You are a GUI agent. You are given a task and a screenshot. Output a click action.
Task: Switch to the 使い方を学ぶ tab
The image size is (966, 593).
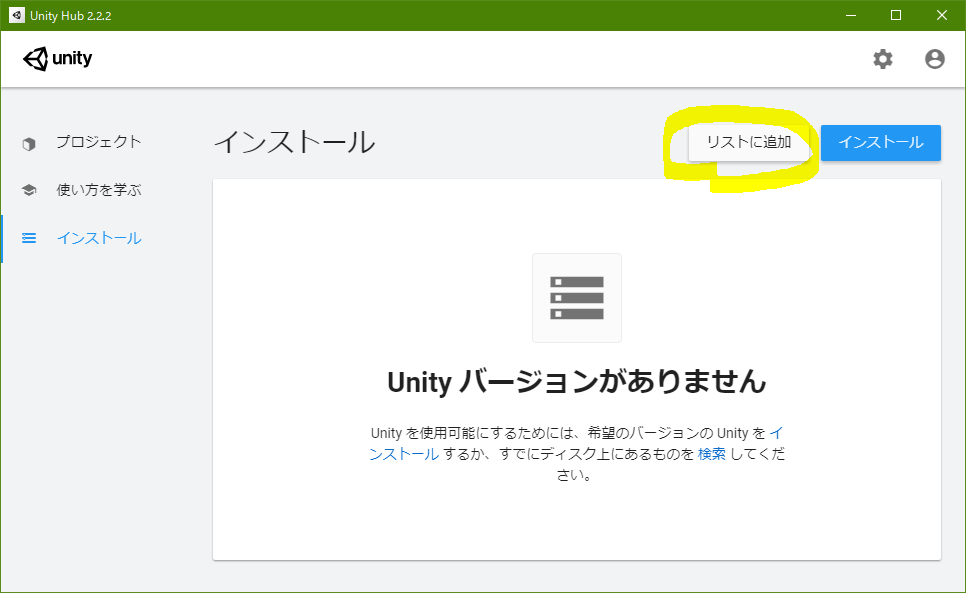pos(99,190)
